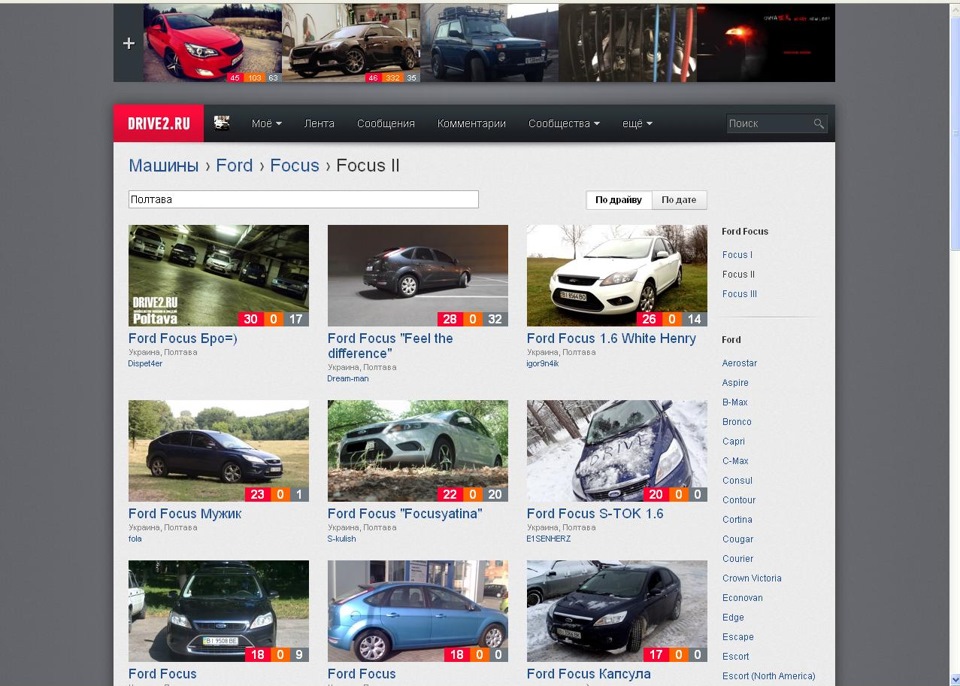Open Bronco in Ford model list

(x=737, y=422)
